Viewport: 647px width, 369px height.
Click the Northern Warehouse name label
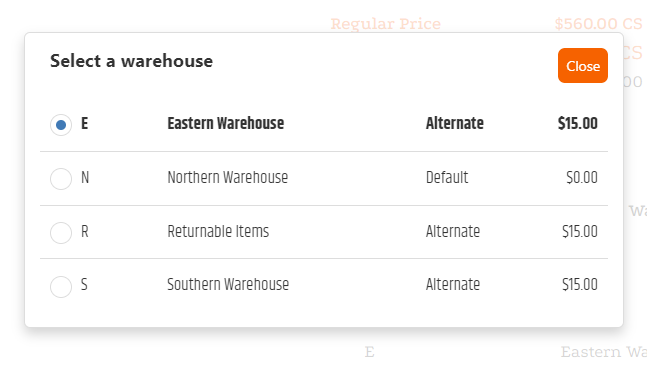coord(227,177)
